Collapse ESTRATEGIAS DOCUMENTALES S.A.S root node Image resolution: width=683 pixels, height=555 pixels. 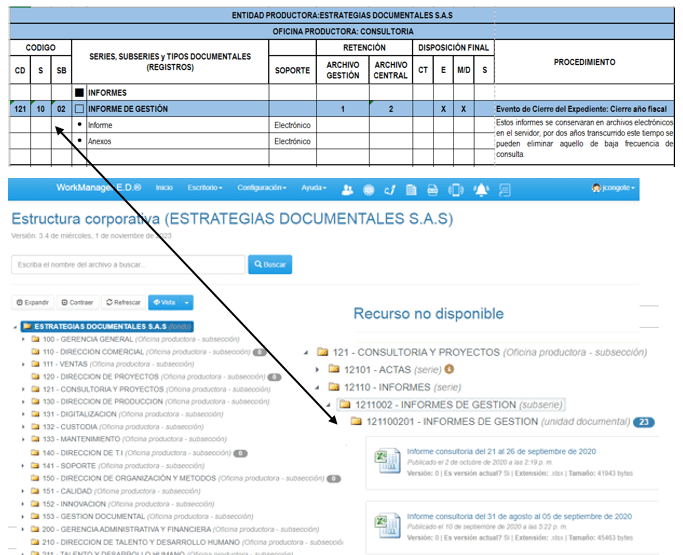(16, 327)
